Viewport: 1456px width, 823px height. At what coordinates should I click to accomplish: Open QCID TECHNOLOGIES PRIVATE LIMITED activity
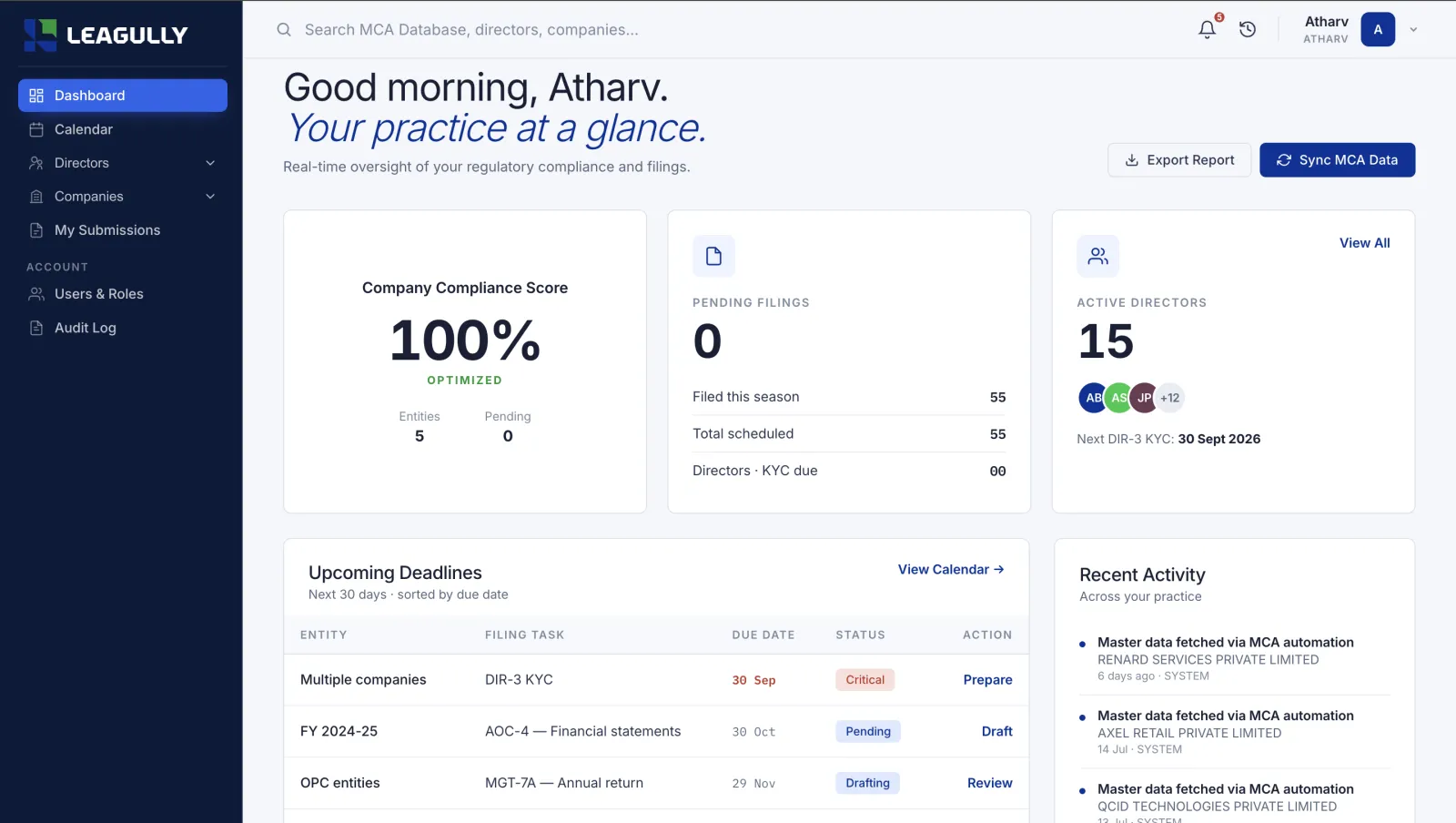(x=1235, y=803)
